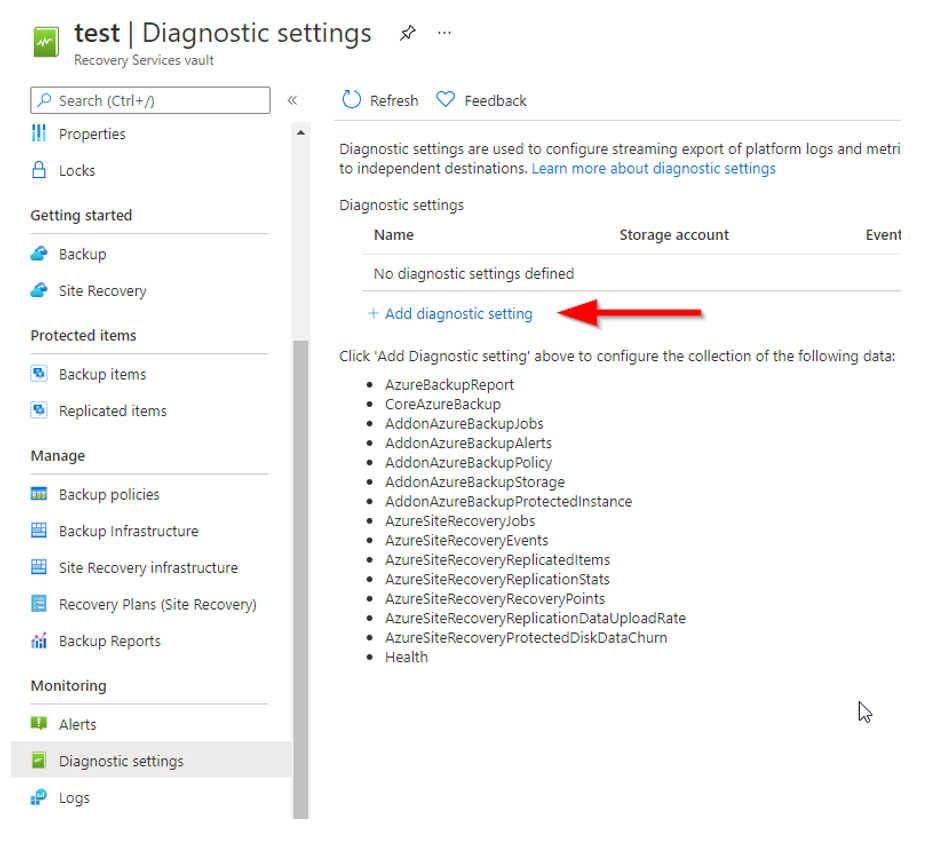The height and width of the screenshot is (841, 925).
Task: Open Logs under Monitoring
Action: [x=74, y=799]
